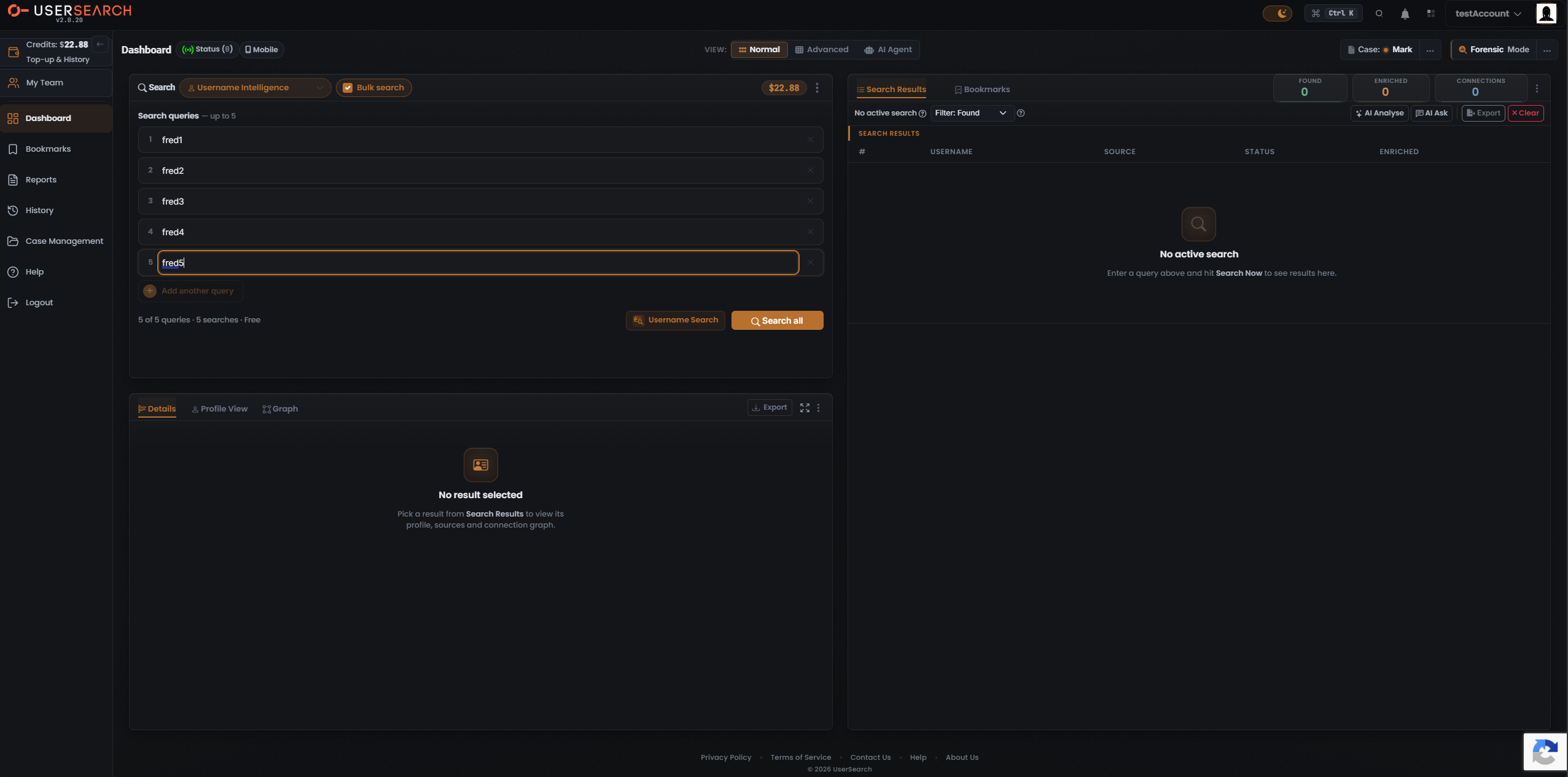Open the Privacy Policy link
This screenshot has width=1568, height=777.
tap(726, 757)
